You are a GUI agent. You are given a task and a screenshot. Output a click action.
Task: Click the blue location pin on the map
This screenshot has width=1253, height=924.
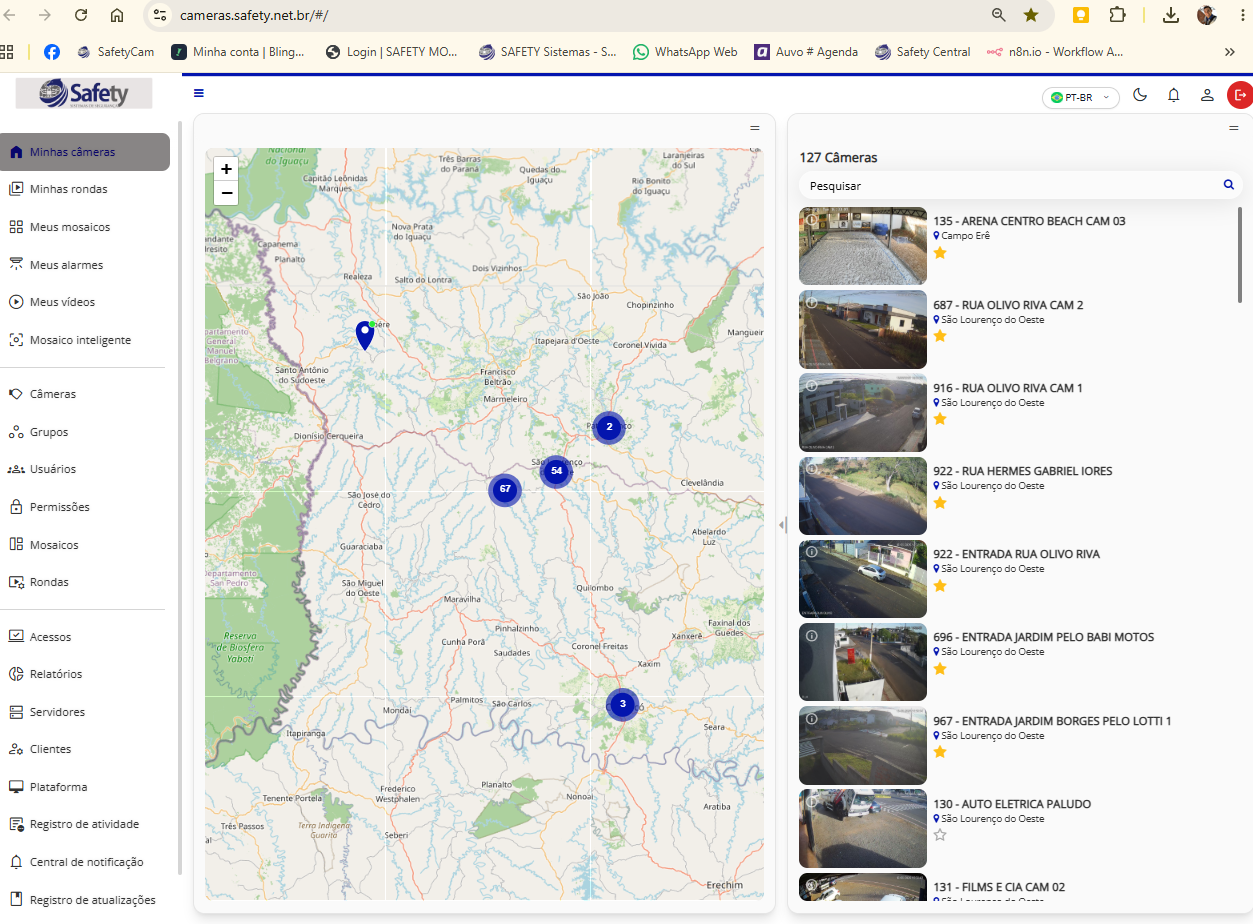coord(365,335)
